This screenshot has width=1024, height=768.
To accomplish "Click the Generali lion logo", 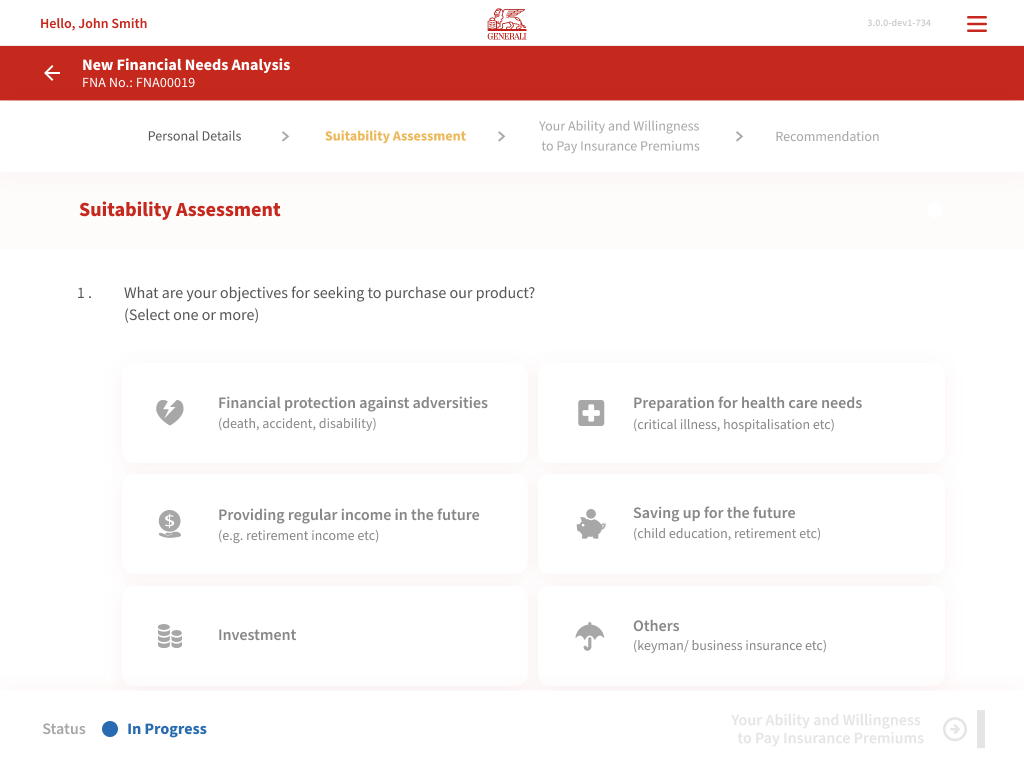I will tap(507, 24).
